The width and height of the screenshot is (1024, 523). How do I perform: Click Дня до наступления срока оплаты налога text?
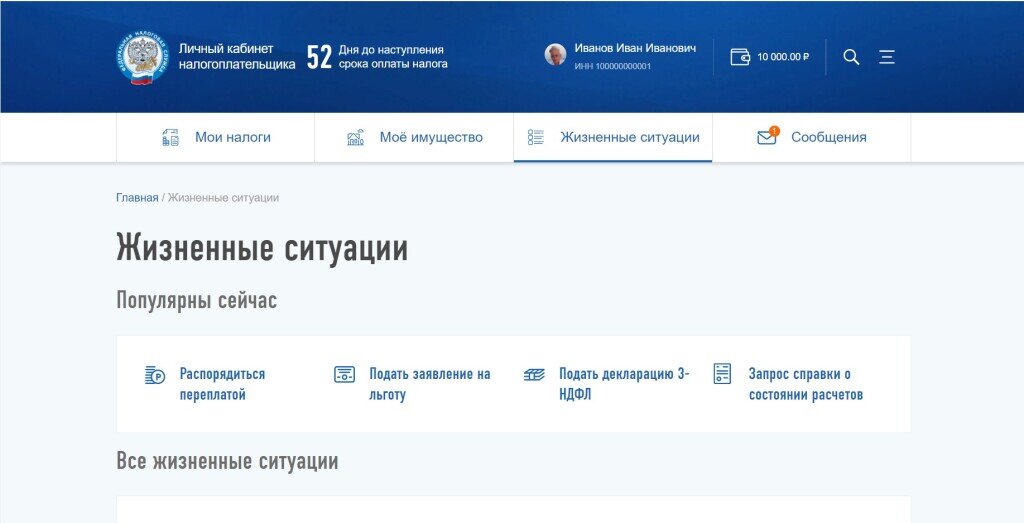coord(393,57)
